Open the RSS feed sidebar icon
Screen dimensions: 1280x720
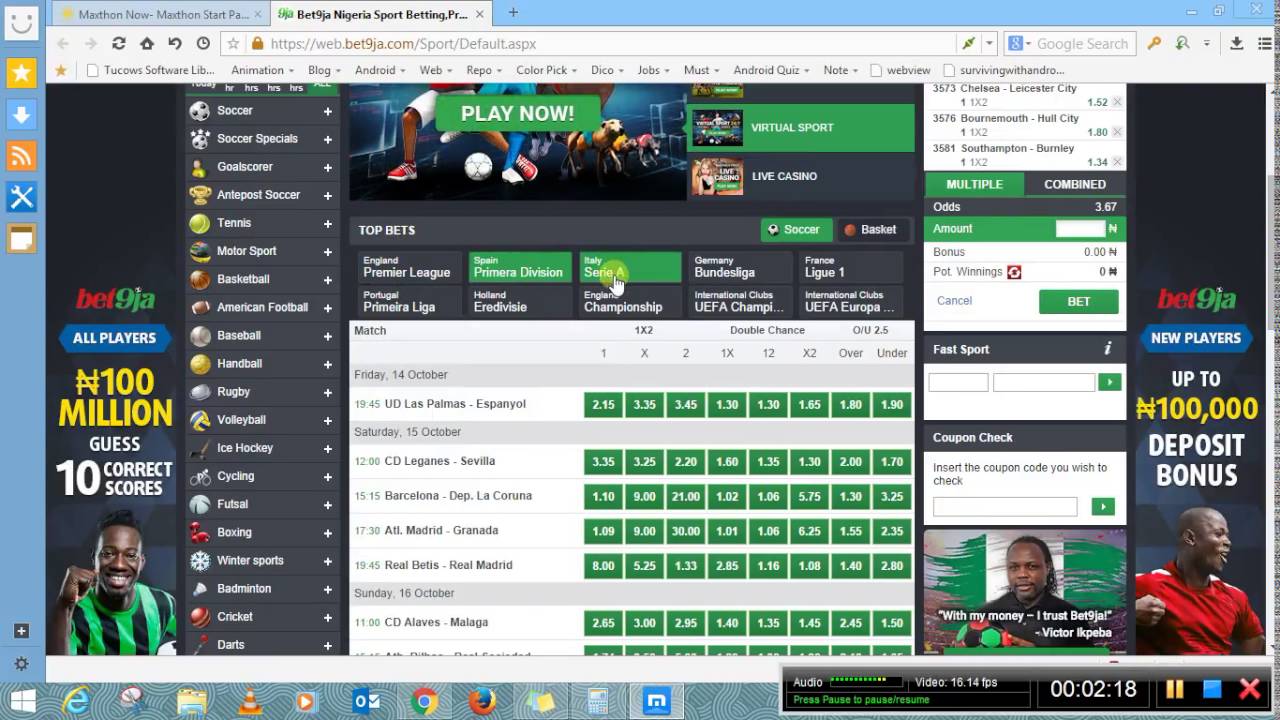pos(22,156)
